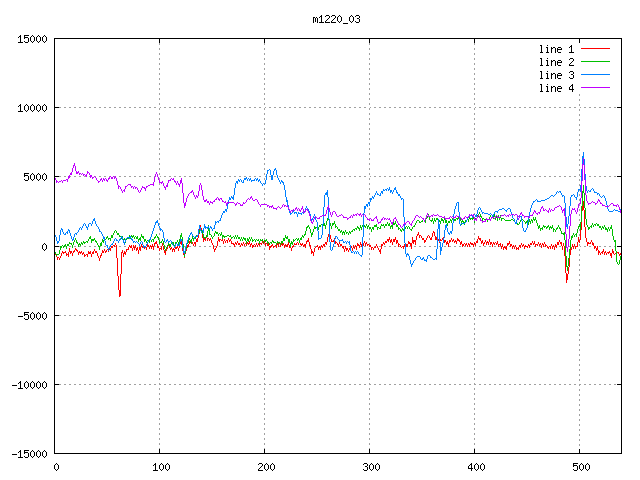Click the 100 x-axis tick label
The height and width of the screenshot is (480, 640).
click(x=160, y=466)
